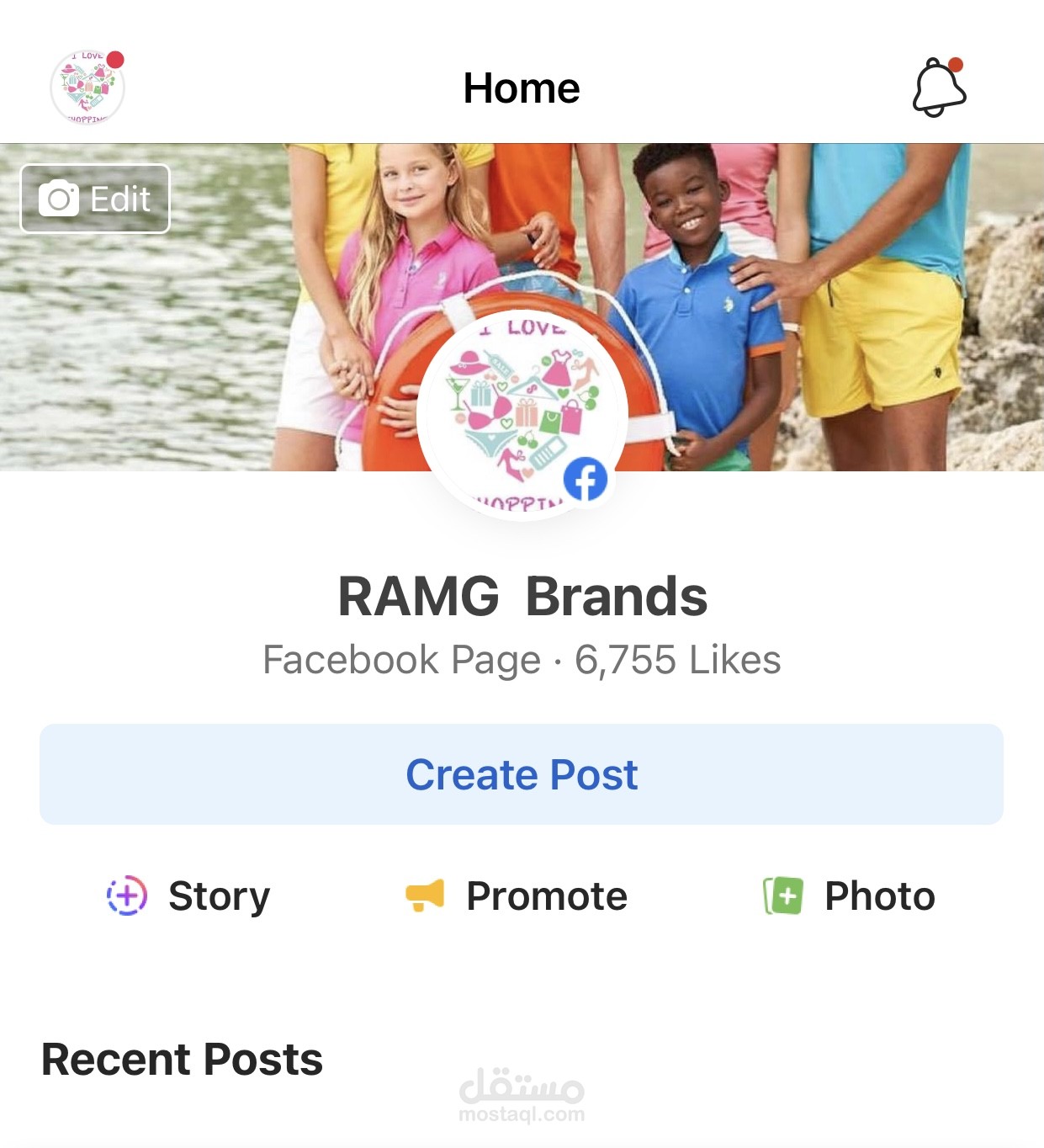The image size is (1044, 1148).
Task: Open the circular I Love Shopping profile picture
Action: click(x=522, y=417)
